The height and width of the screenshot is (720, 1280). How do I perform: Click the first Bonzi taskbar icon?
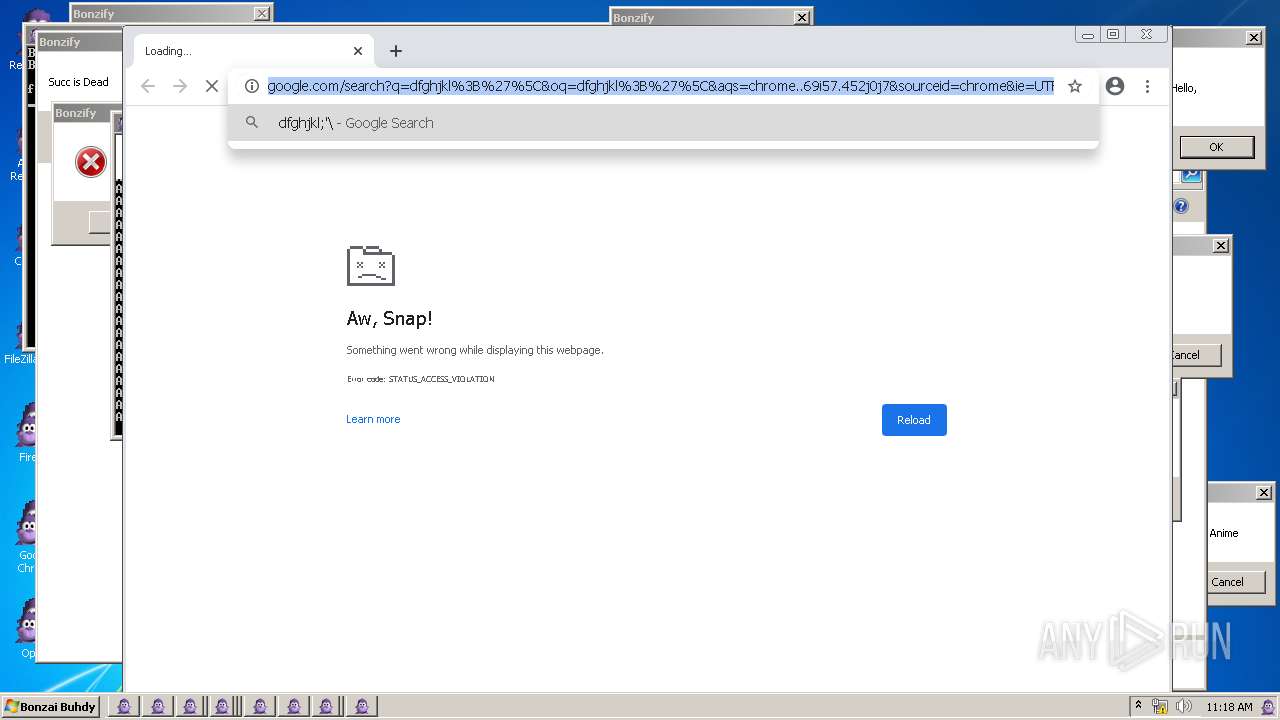(123, 706)
